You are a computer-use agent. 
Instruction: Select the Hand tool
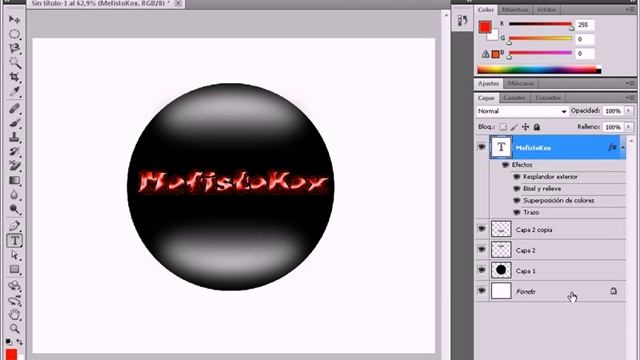click(14, 315)
